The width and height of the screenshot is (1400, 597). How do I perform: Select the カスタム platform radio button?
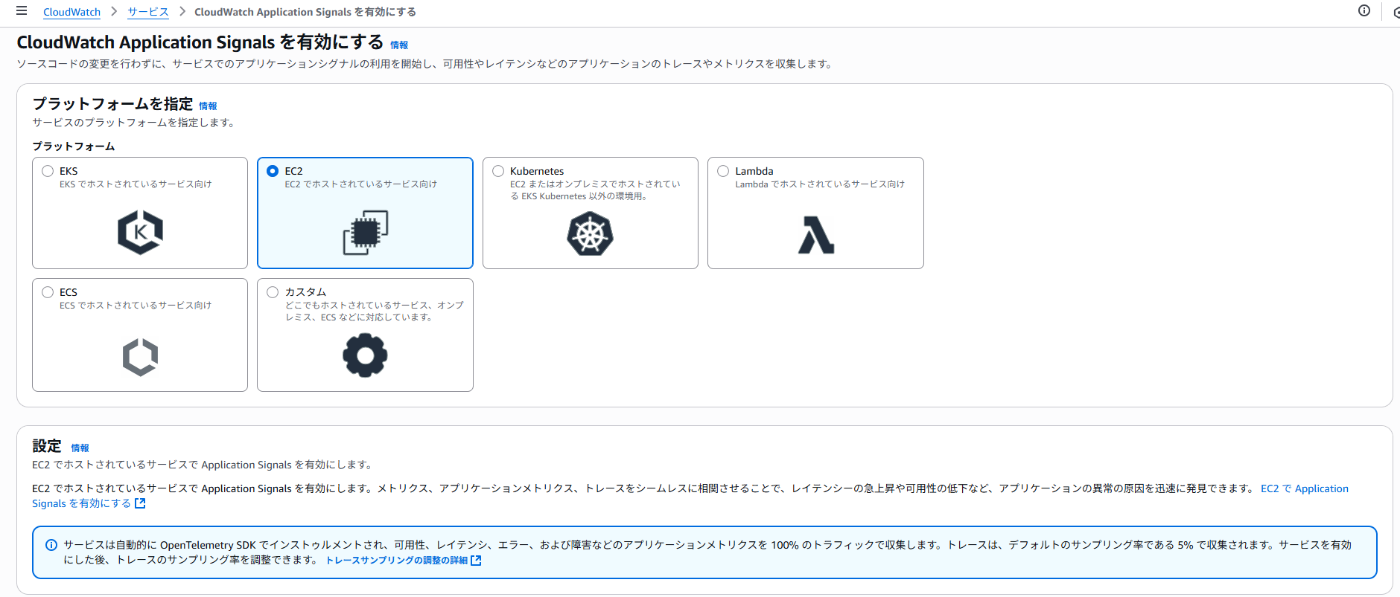272,292
